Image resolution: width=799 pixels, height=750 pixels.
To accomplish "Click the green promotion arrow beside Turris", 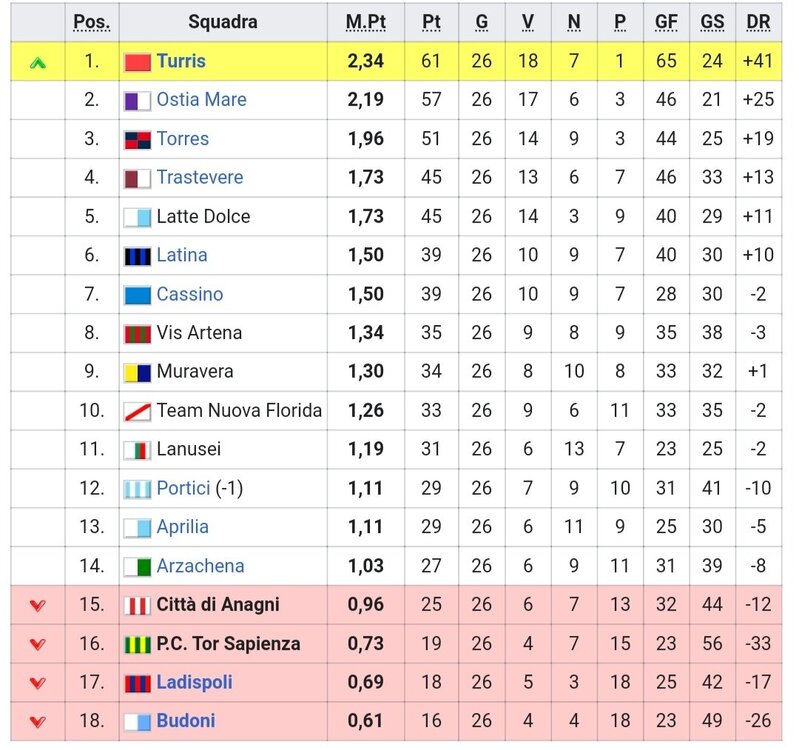I will point(38,63).
